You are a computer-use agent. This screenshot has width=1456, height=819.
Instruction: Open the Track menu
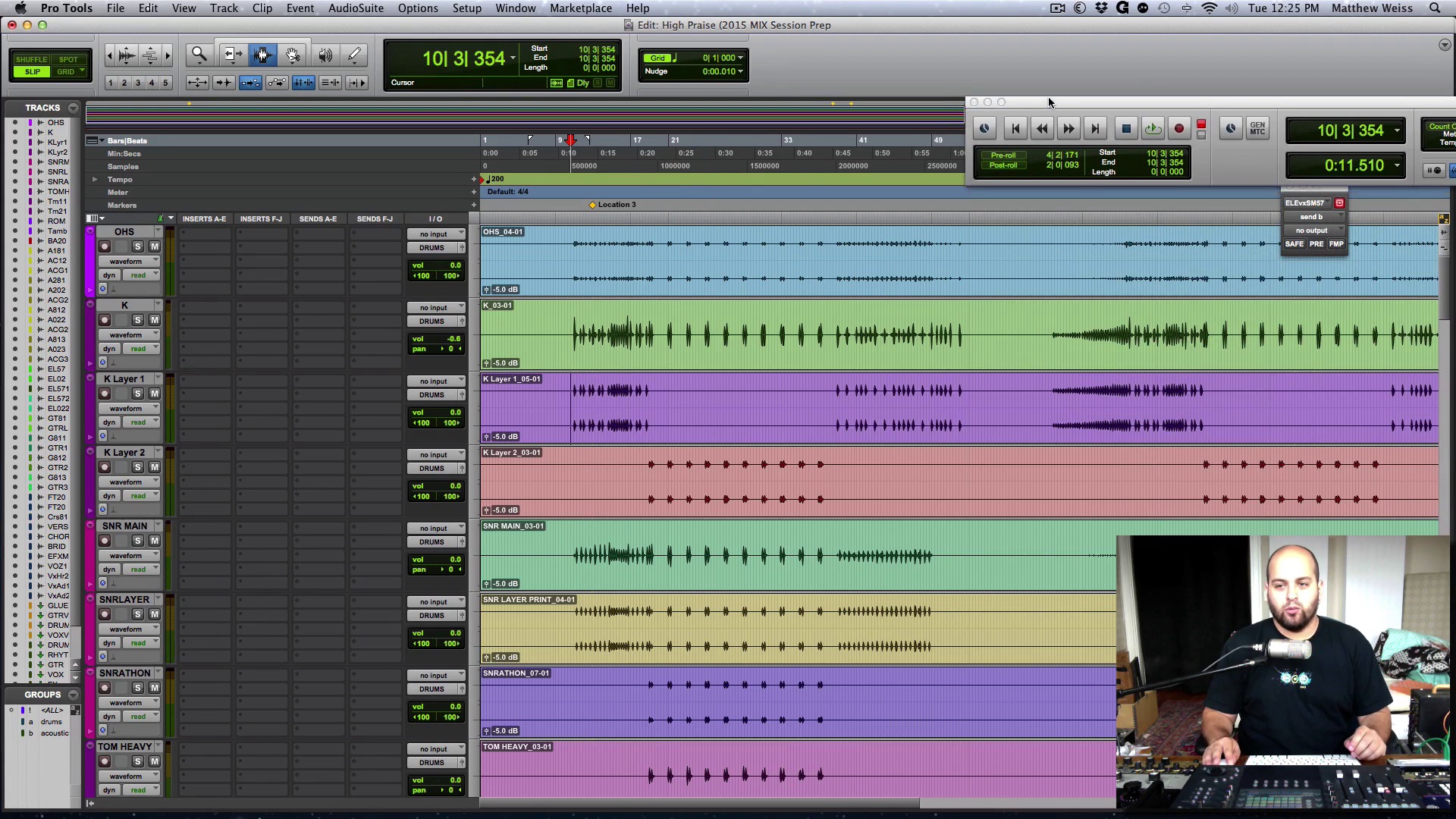click(224, 8)
